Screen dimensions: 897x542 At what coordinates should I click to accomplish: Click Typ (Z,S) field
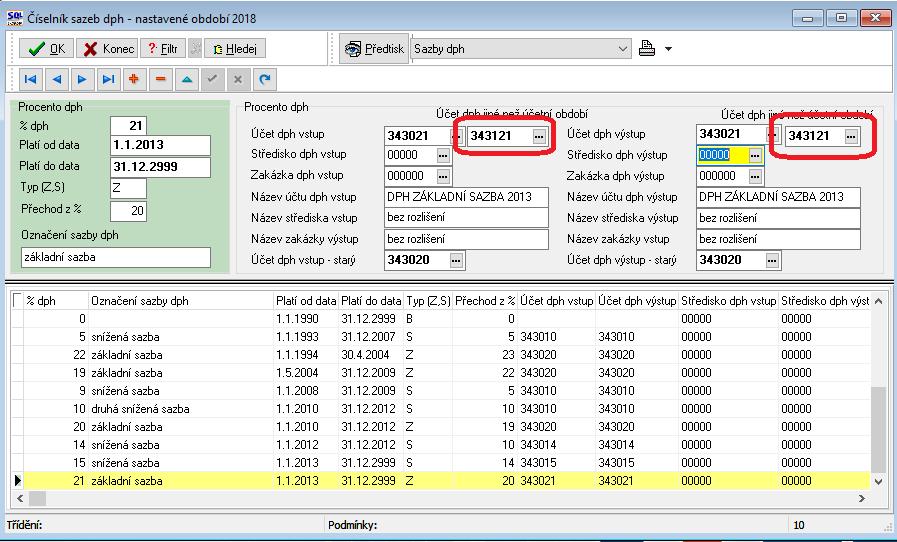(128, 188)
